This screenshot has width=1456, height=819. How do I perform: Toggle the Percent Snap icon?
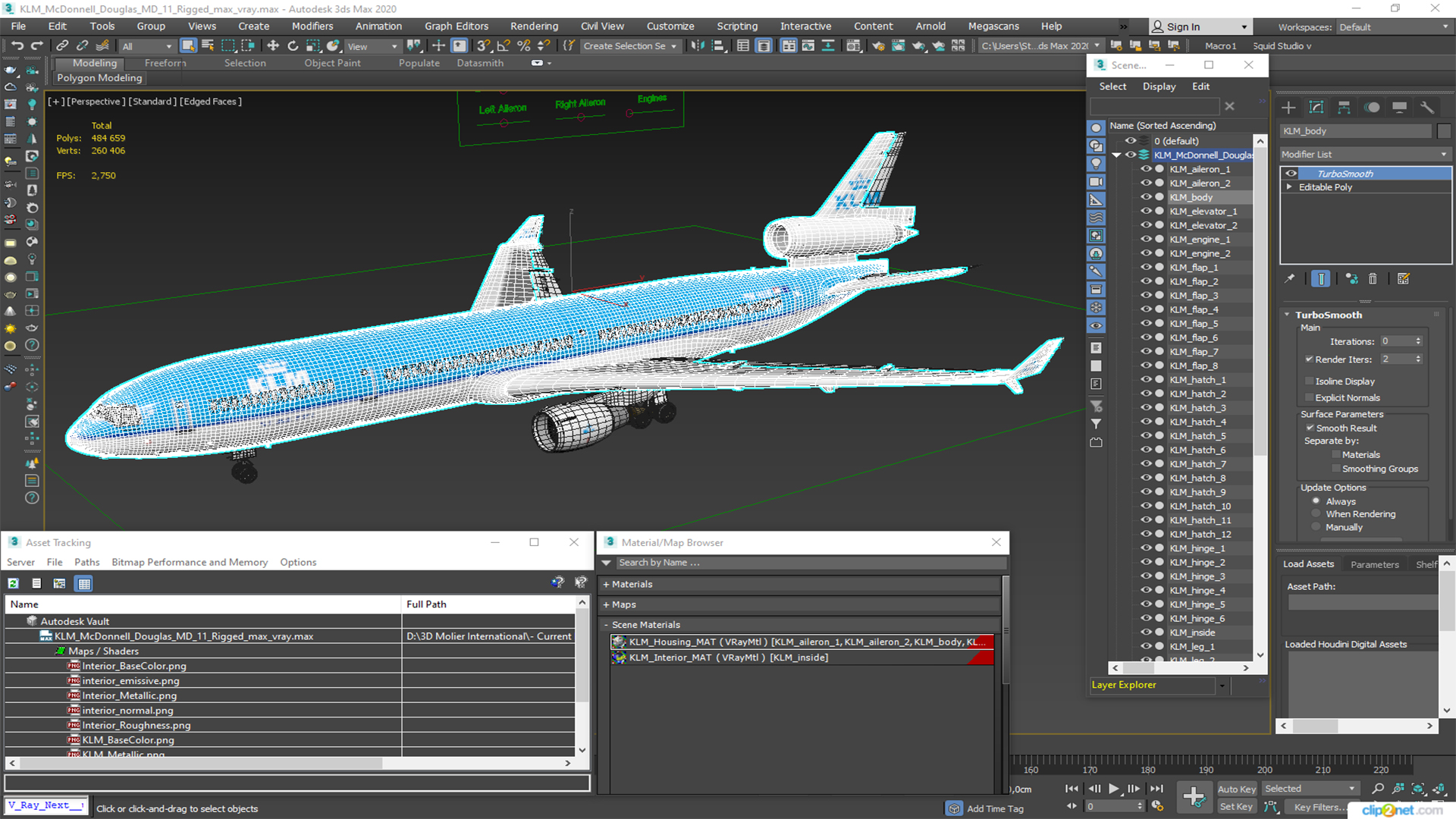(523, 45)
